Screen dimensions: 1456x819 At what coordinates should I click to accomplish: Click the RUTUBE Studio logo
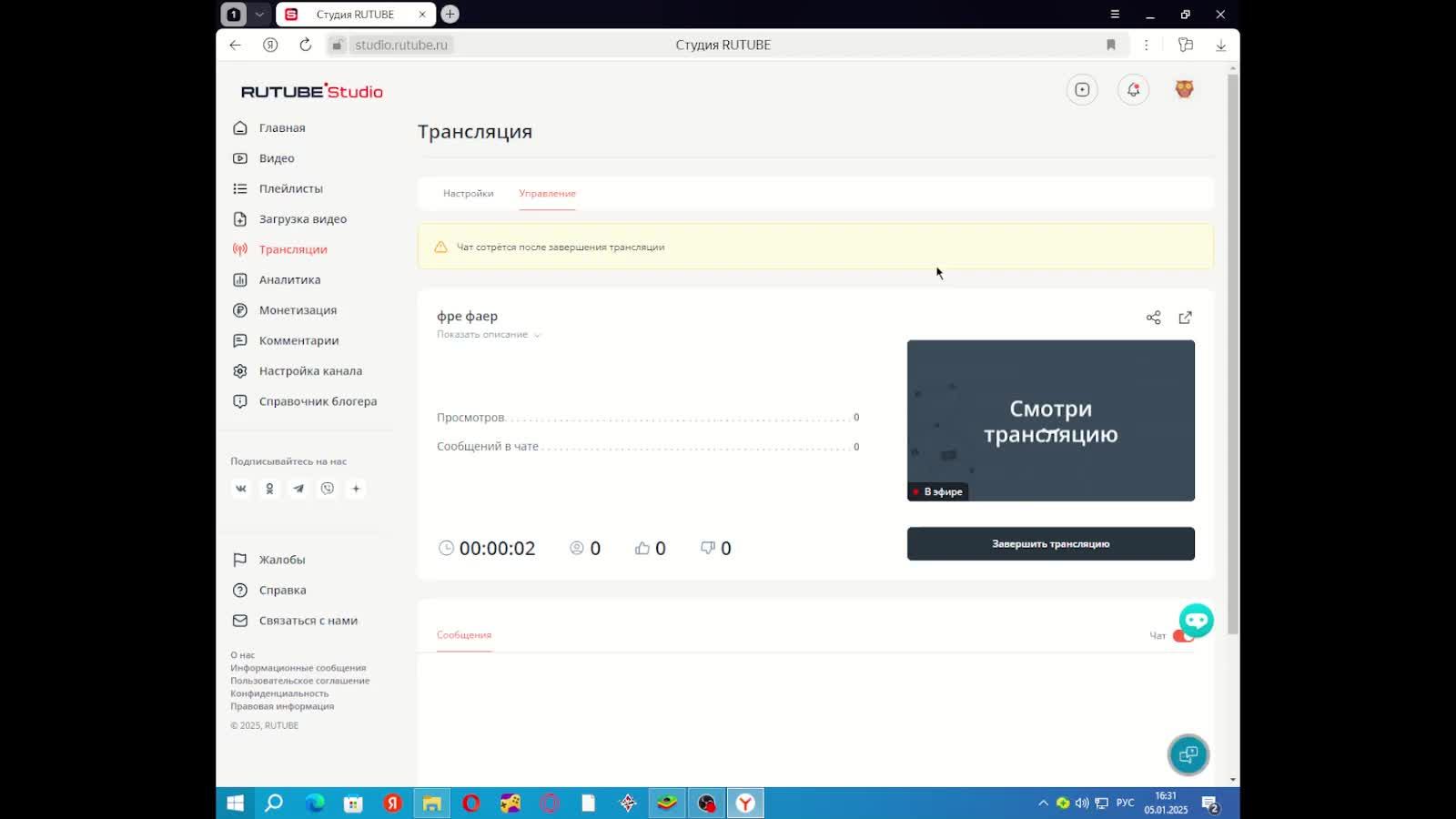[x=311, y=91]
